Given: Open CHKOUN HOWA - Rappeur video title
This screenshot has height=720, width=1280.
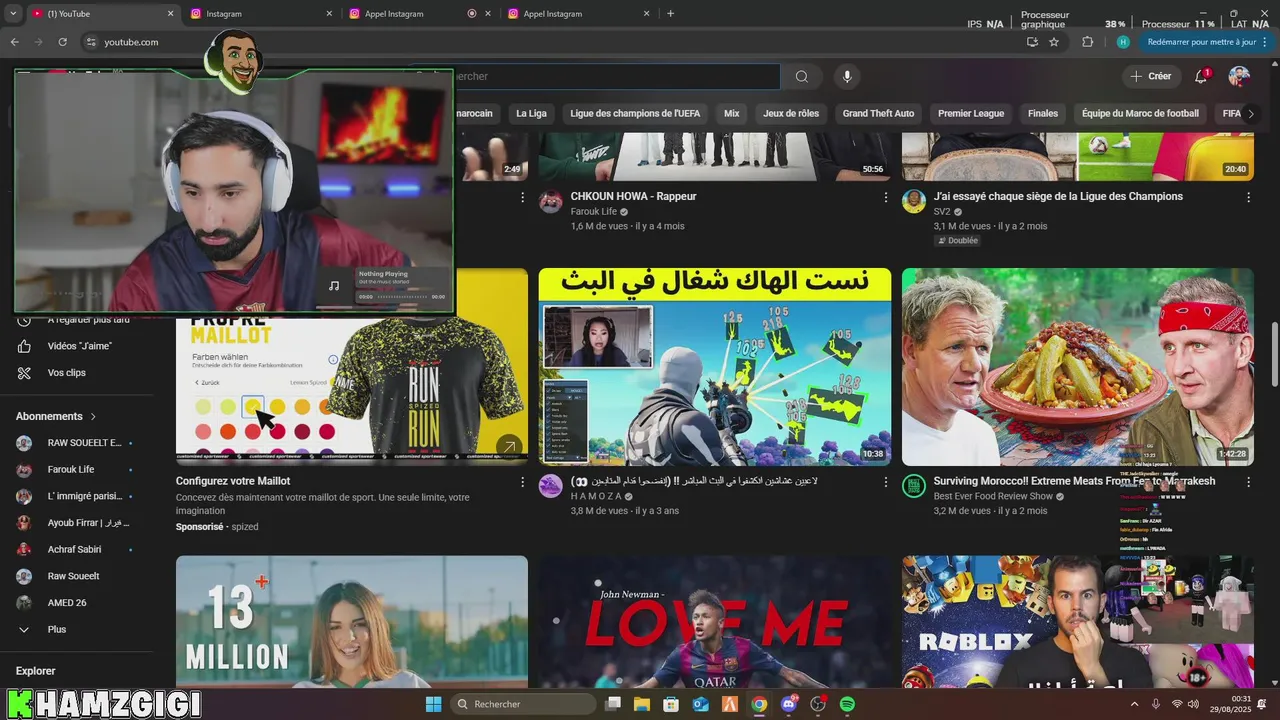Looking at the screenshot, I should coord(633,196).
